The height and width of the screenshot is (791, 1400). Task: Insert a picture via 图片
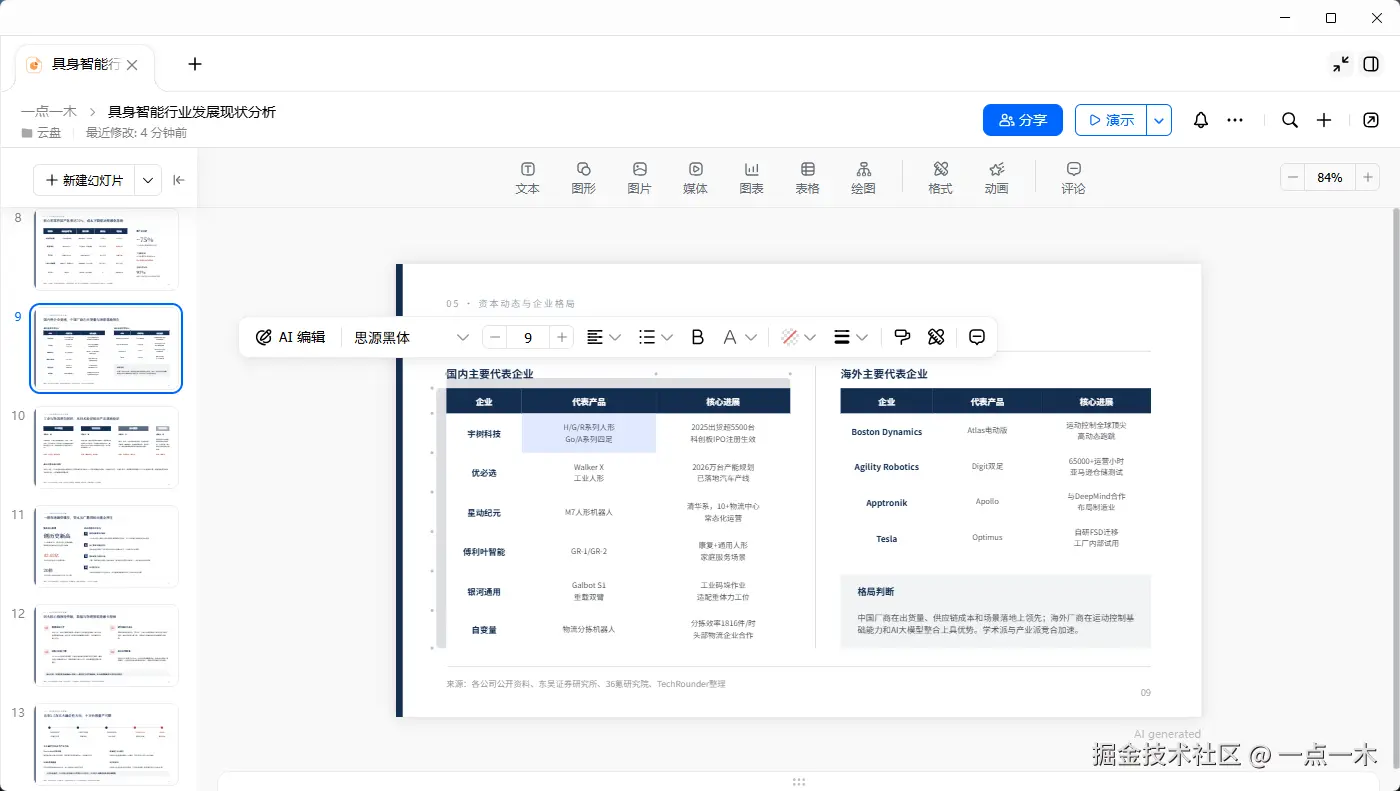click(639, 178)
